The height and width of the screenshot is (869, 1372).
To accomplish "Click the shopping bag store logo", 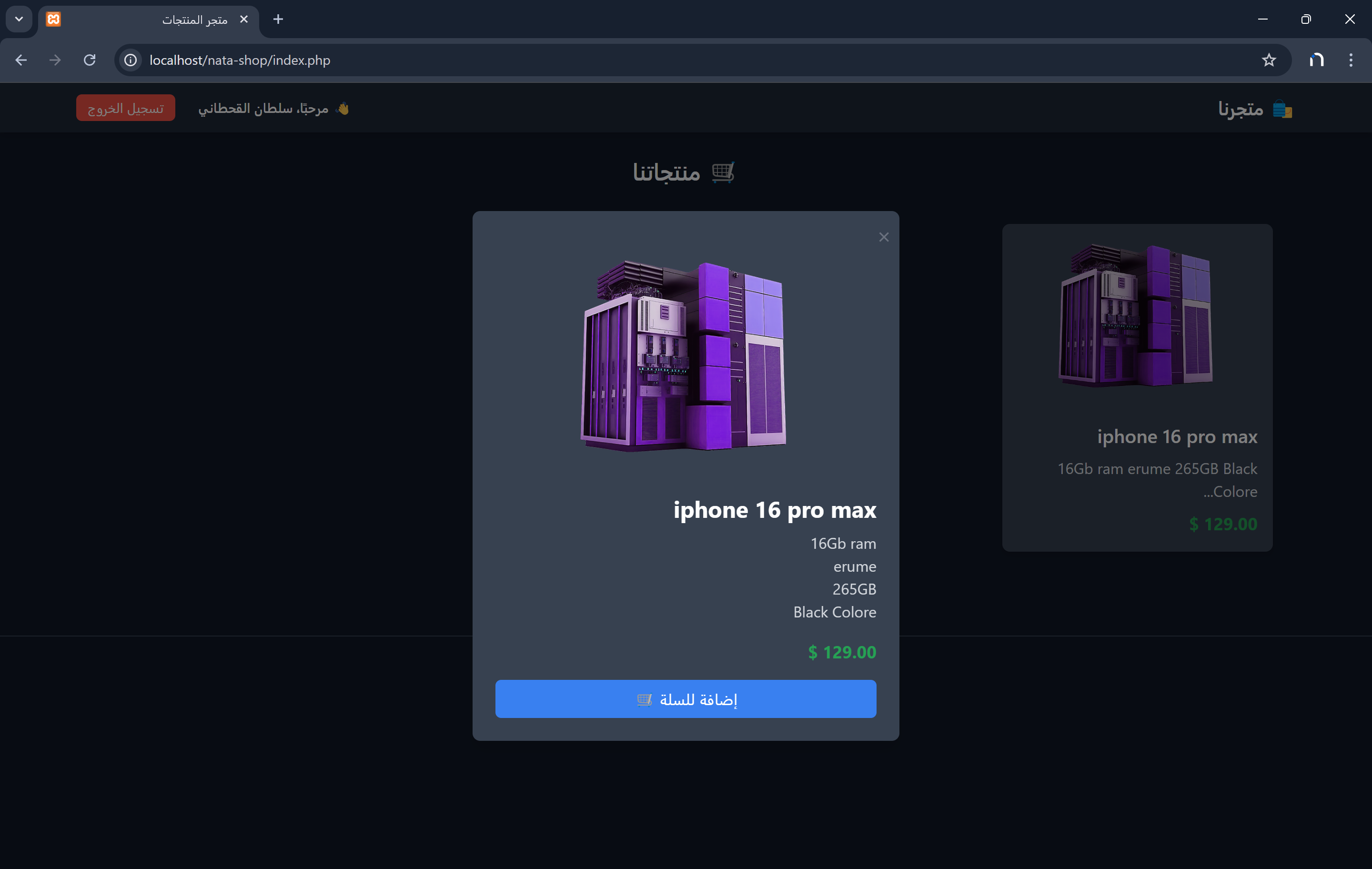I will [1282, 108].
